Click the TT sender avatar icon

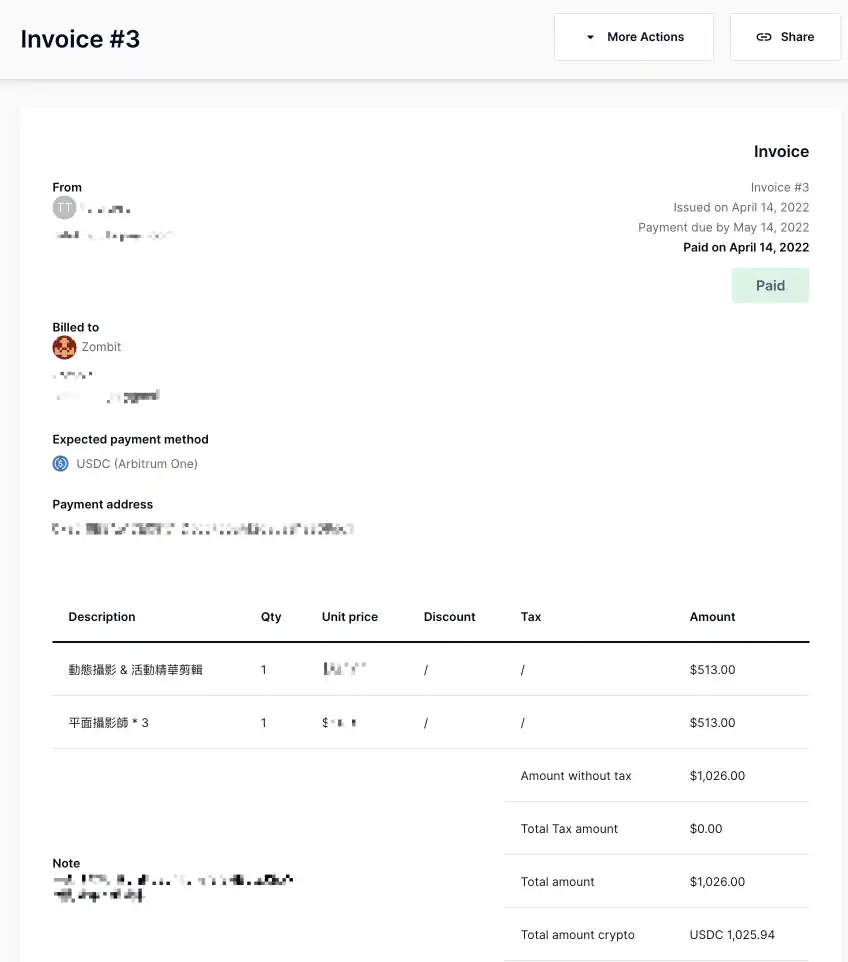[x=64, y=208]
